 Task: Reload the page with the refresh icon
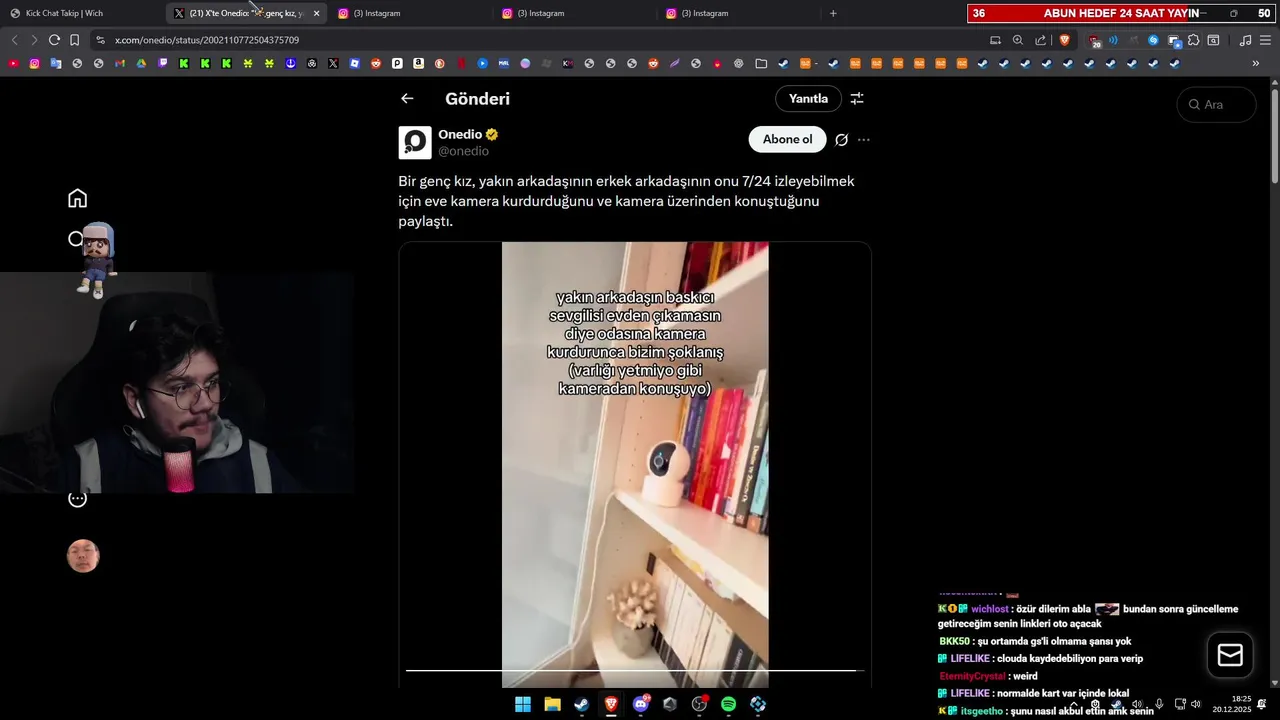54,40
